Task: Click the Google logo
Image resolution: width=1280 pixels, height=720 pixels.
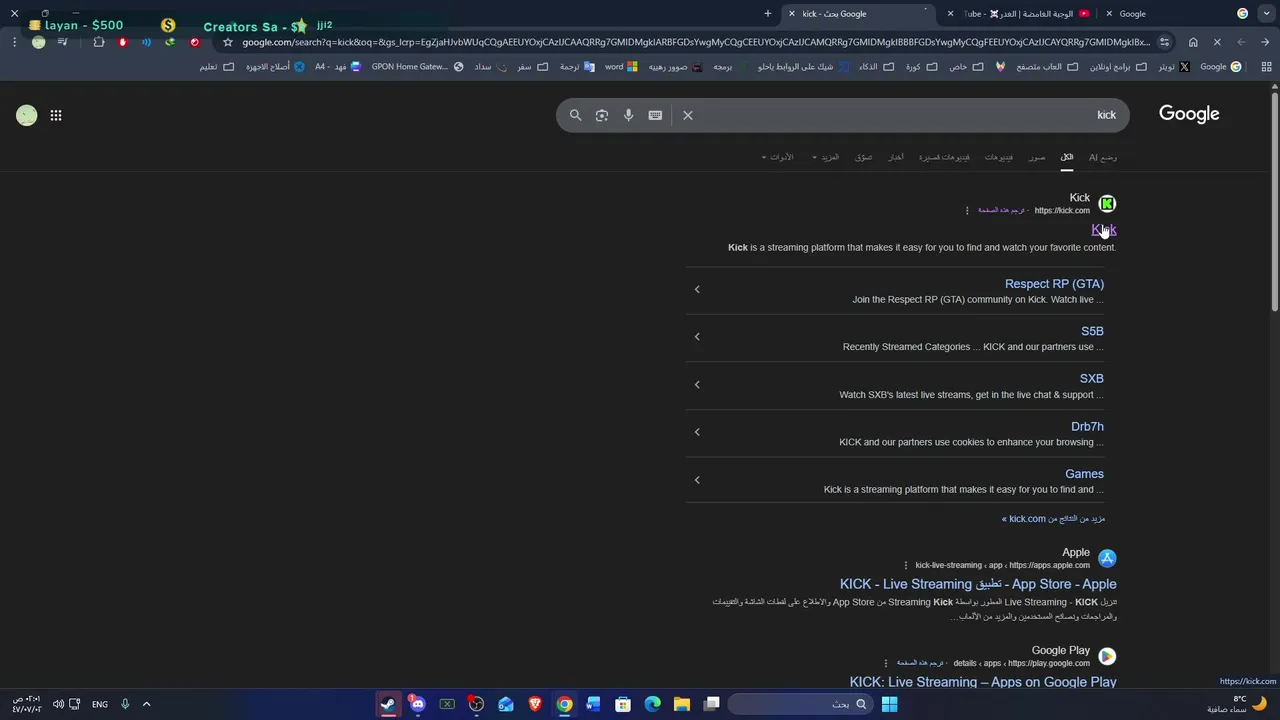Action: pyautogui.click(x=1189, y=114)
